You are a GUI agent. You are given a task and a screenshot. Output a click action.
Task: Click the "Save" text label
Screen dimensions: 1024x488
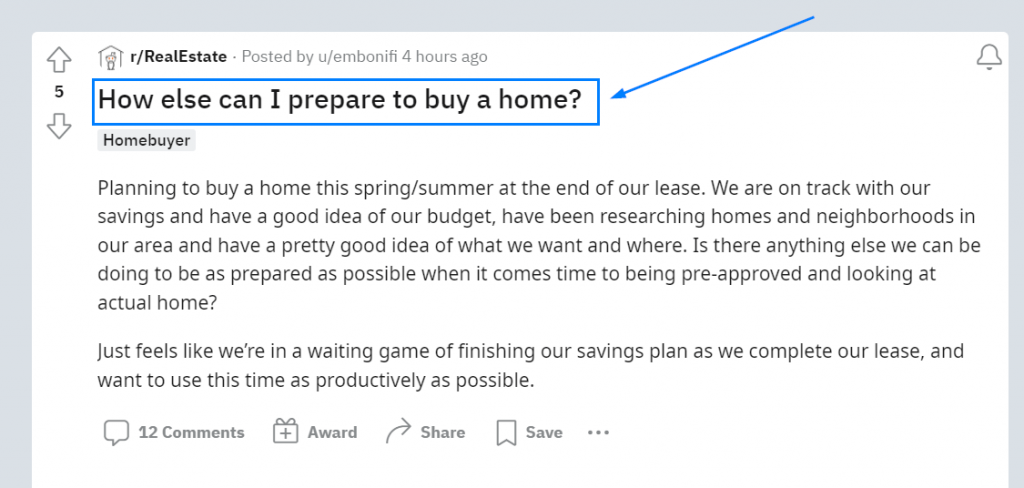pyautogui.click(x=544, y=432)
